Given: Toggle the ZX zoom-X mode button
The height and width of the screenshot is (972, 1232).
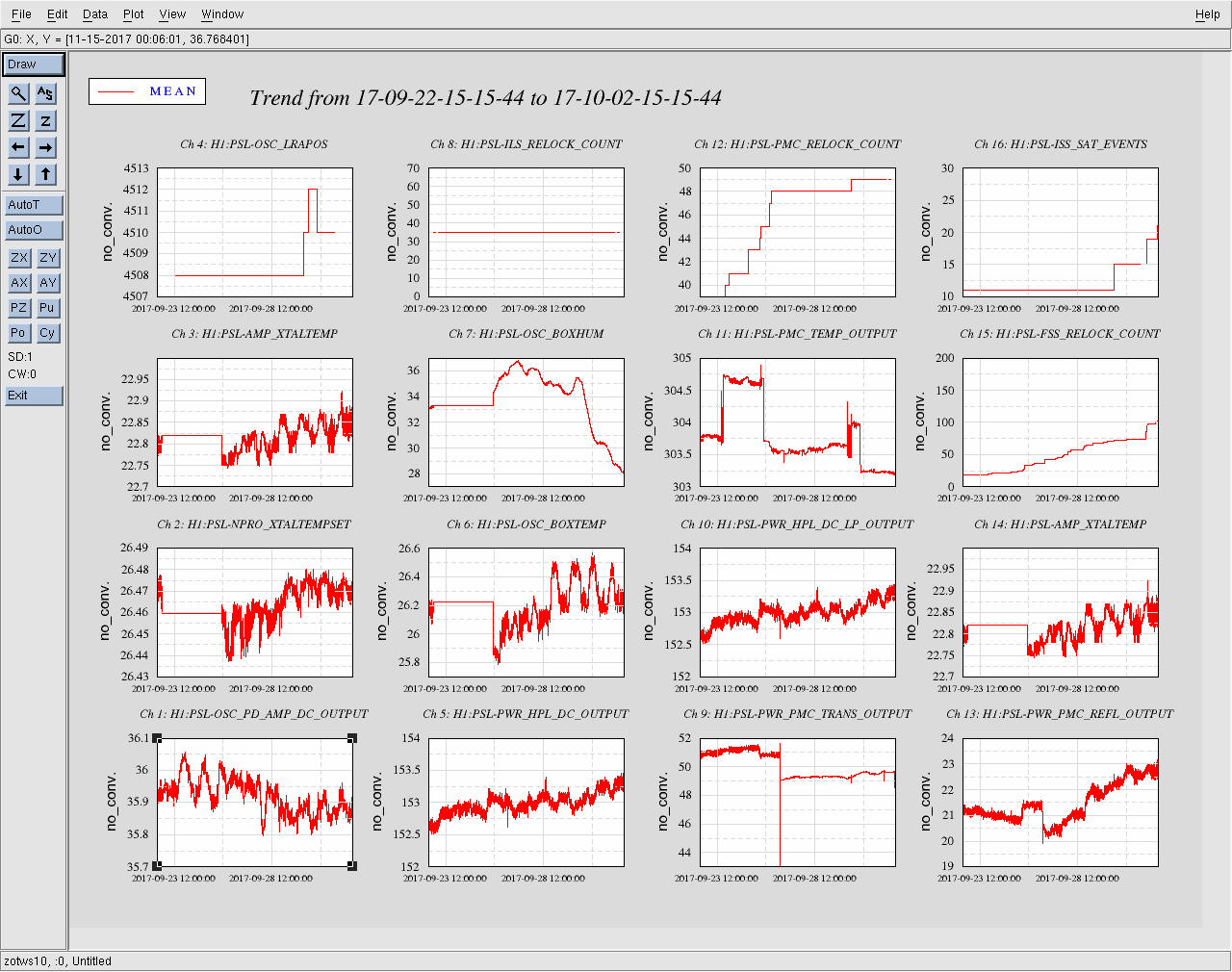Looking at the screenshot, I should pyautogui.click(x=18, y=258).
